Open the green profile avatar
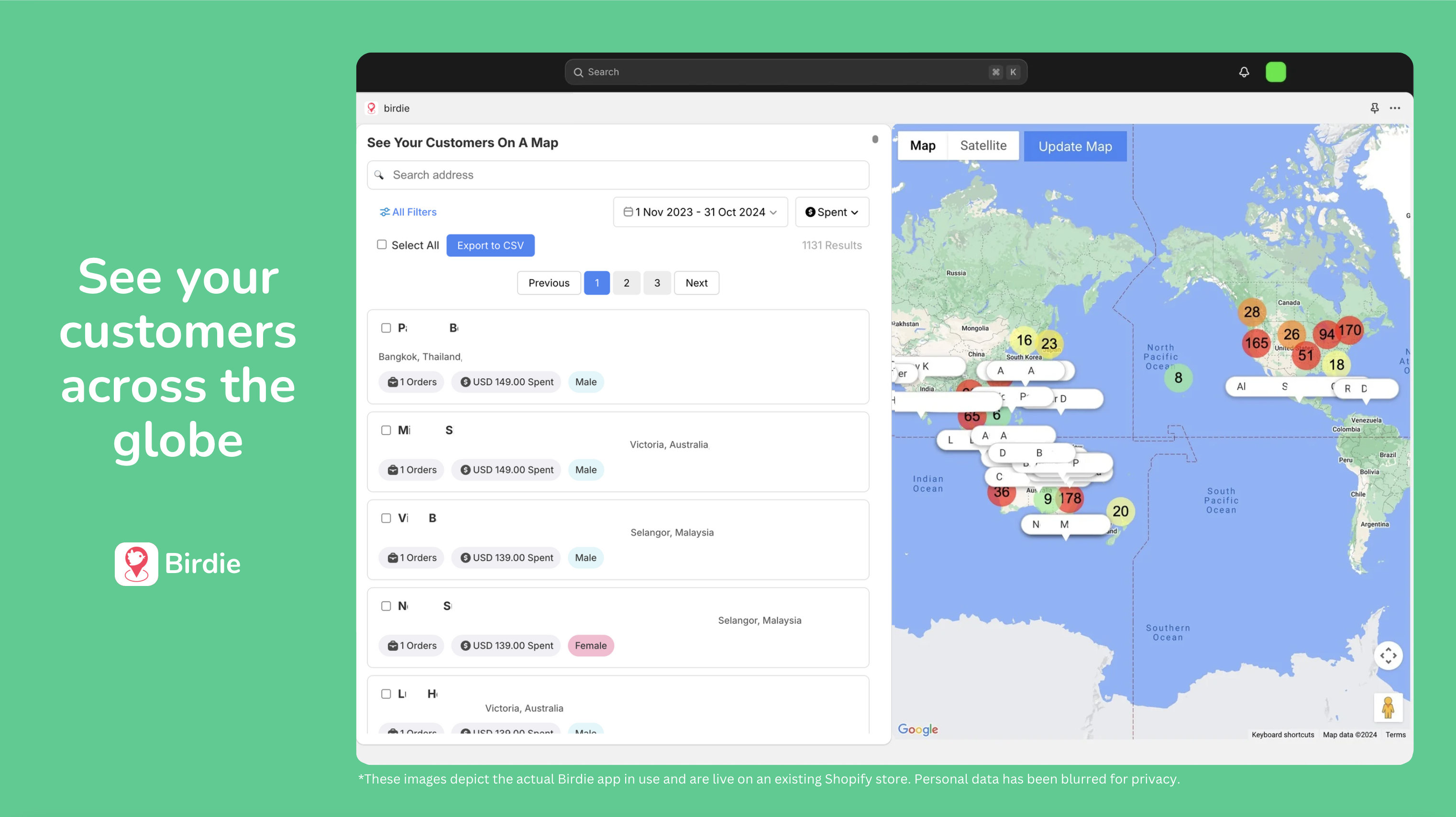The width and height of the screenshot is (1456, 817). [1276, 72]
